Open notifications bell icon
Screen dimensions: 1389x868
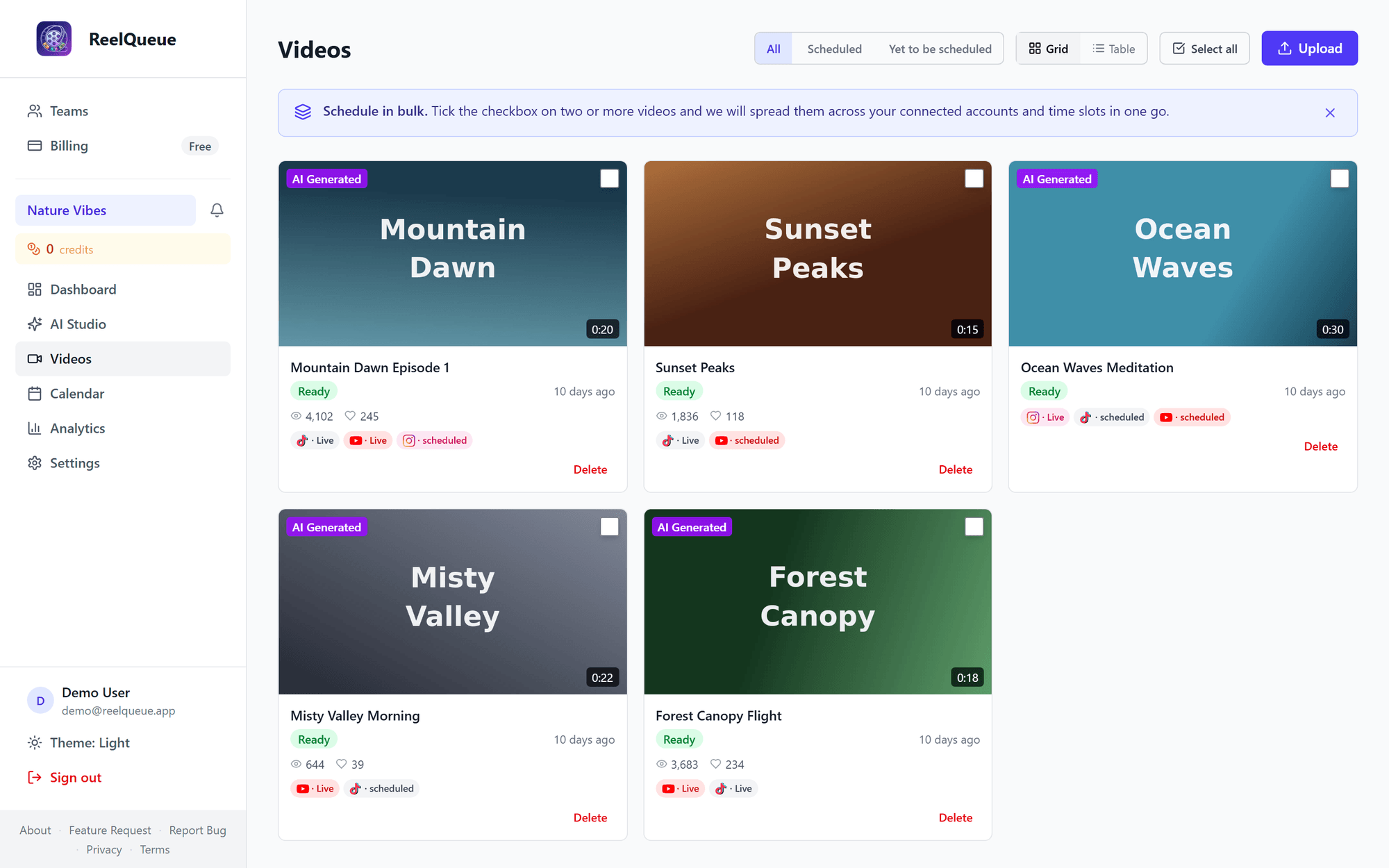coord(217,210)
